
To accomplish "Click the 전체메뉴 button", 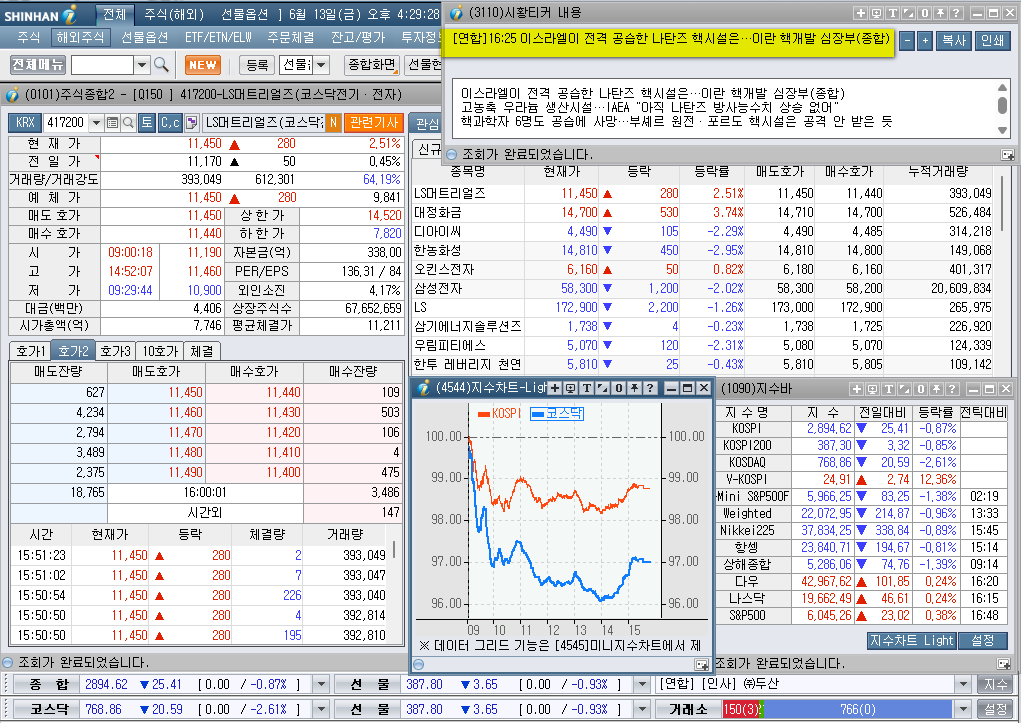I will coord(38,64).
